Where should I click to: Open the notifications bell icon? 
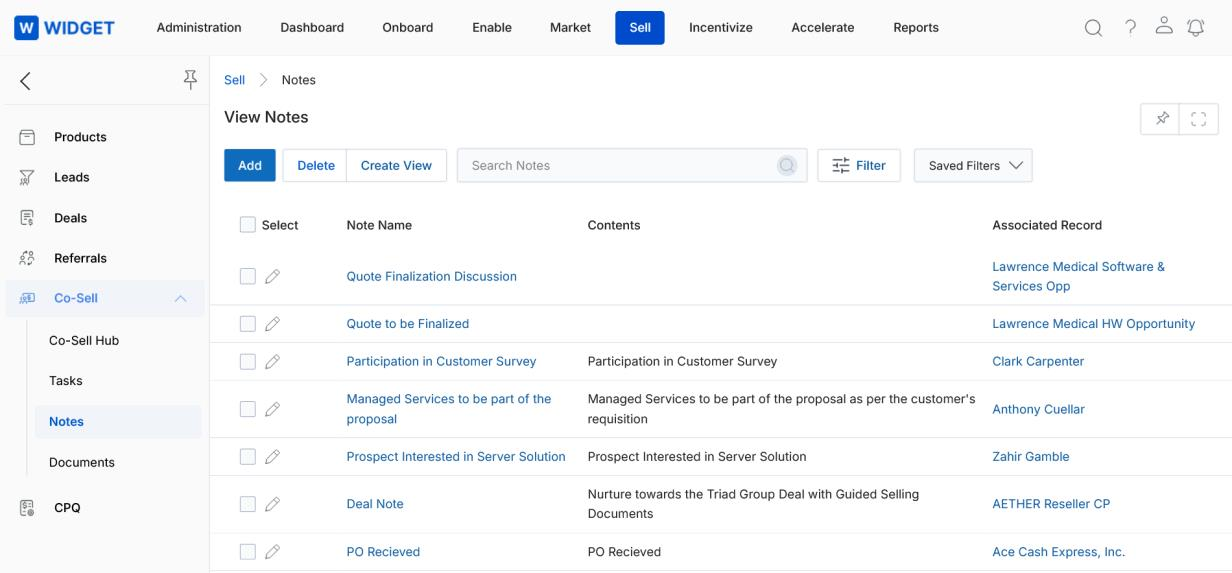point(1196,28)
